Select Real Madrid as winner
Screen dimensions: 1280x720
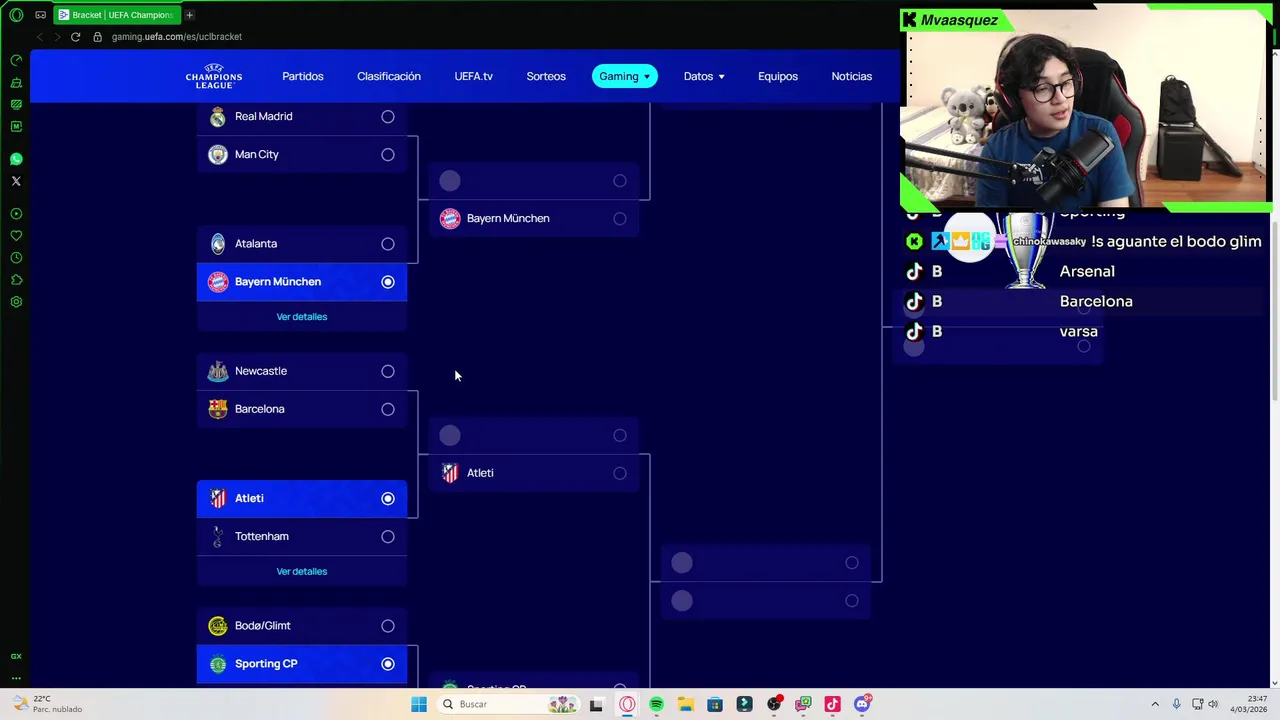point(388,117)
